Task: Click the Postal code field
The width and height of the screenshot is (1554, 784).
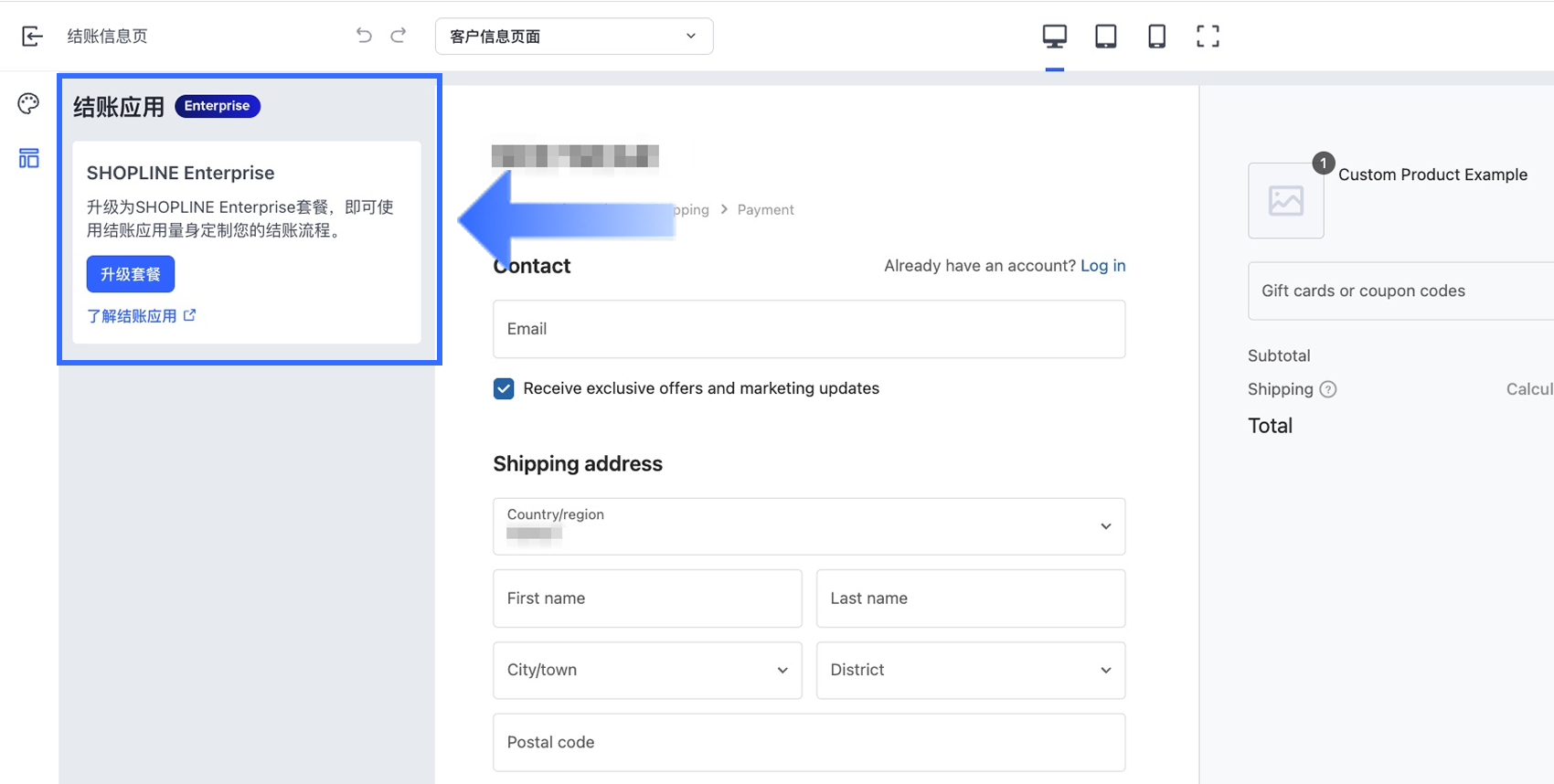Action: point(809,742)
